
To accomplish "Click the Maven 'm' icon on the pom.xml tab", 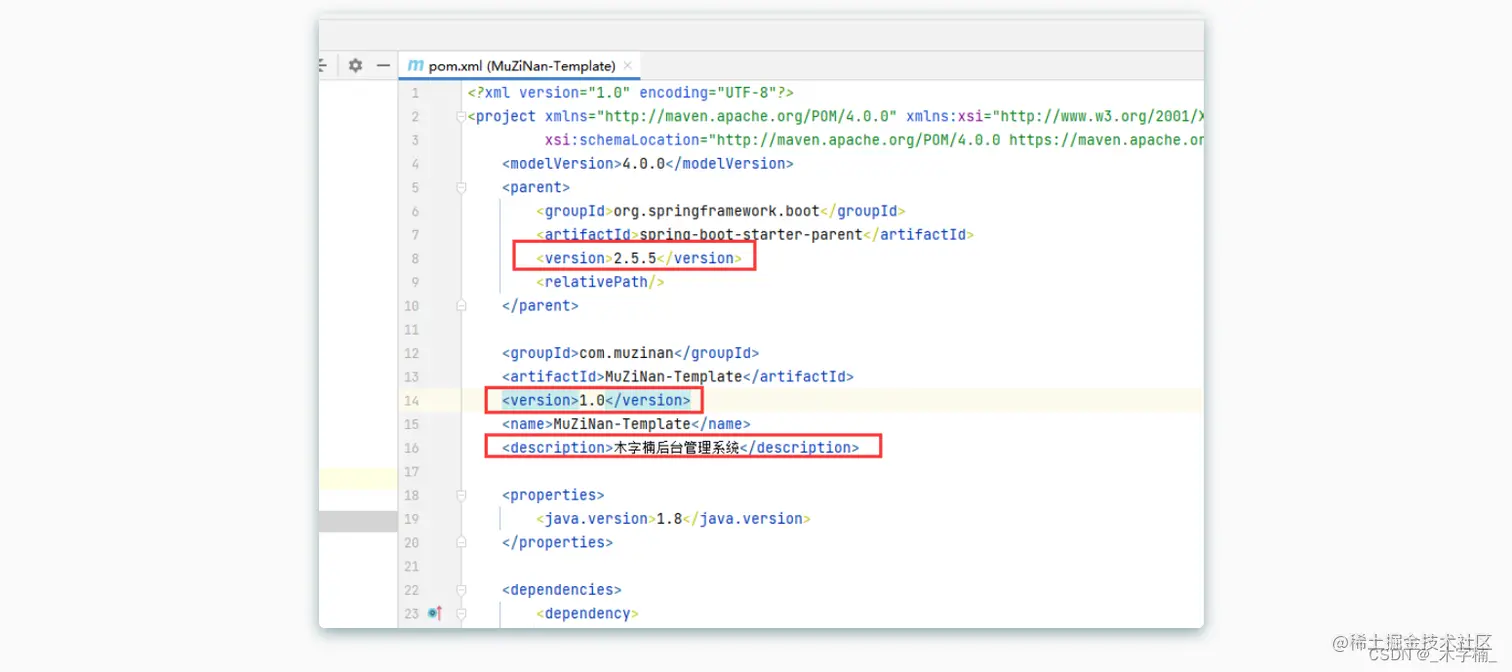I will [415, 66].
